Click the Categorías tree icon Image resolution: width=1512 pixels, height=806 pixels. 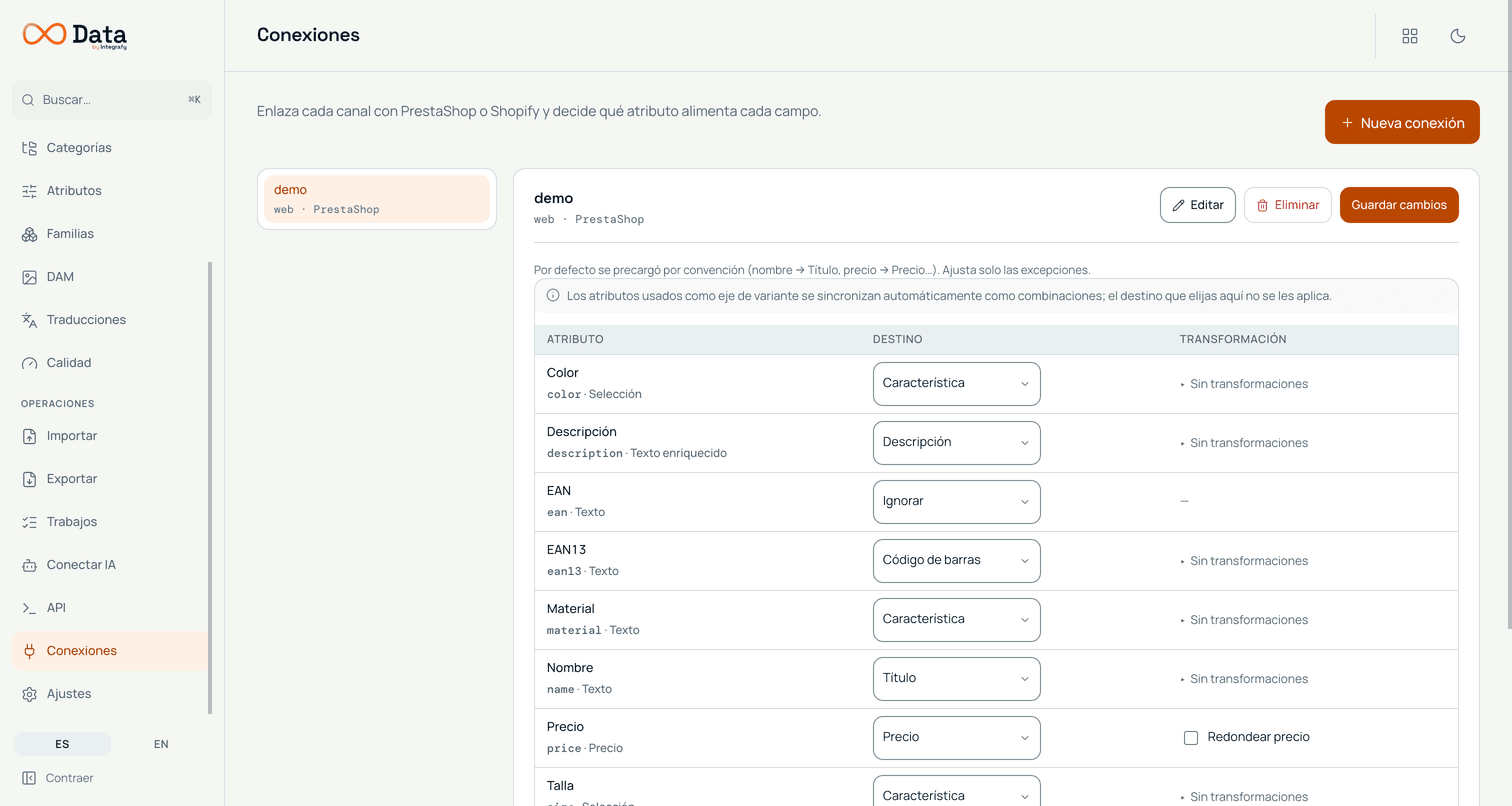click(29, 148)
